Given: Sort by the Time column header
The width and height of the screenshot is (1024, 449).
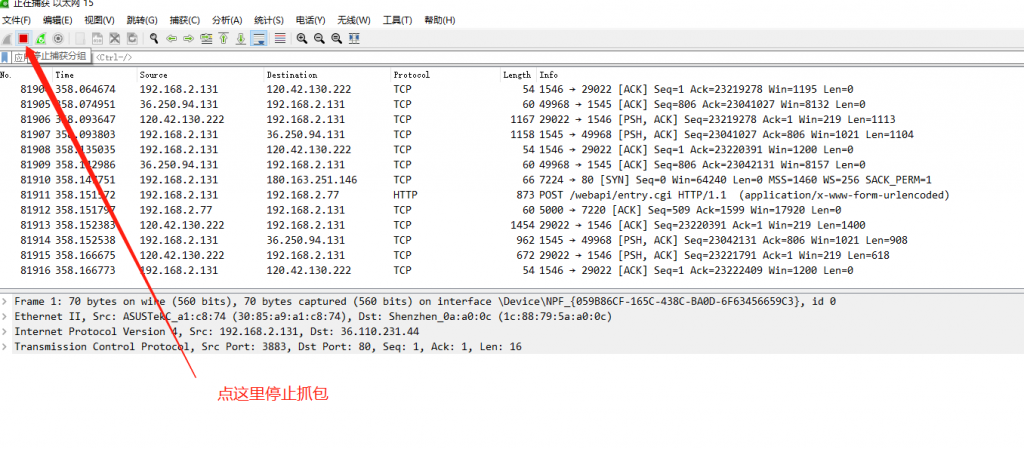Looking at the screenshot, I should [95, 75].
